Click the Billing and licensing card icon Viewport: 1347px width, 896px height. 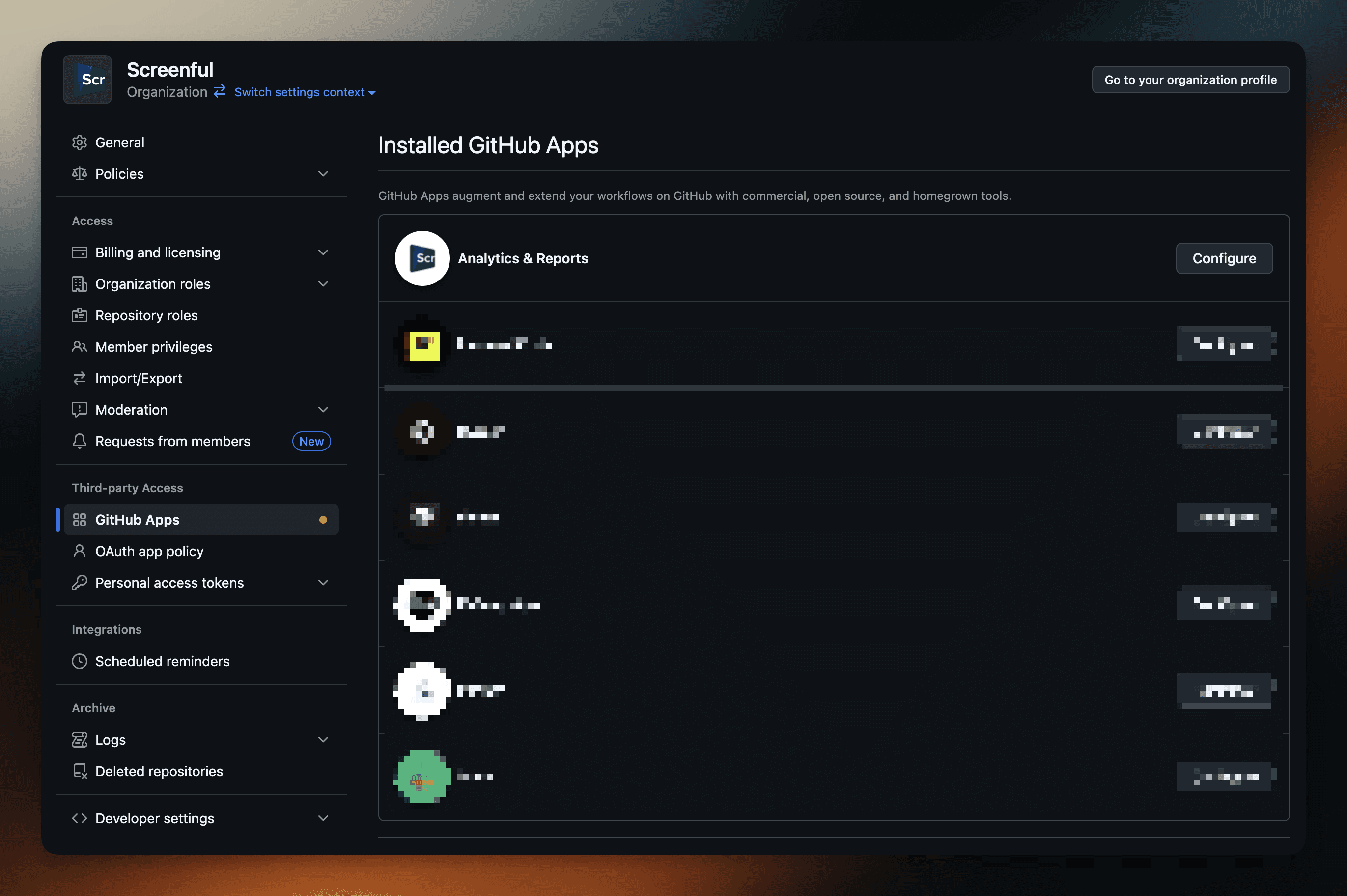pos(80,252)
